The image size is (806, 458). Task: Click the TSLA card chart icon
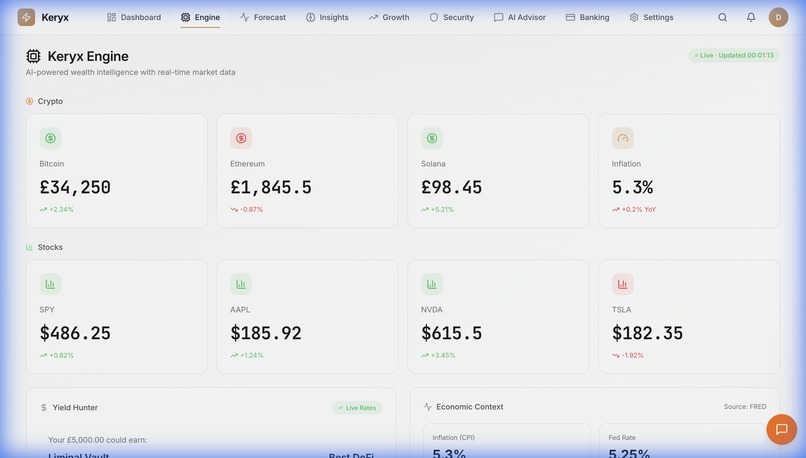click(x=622, y=284)
